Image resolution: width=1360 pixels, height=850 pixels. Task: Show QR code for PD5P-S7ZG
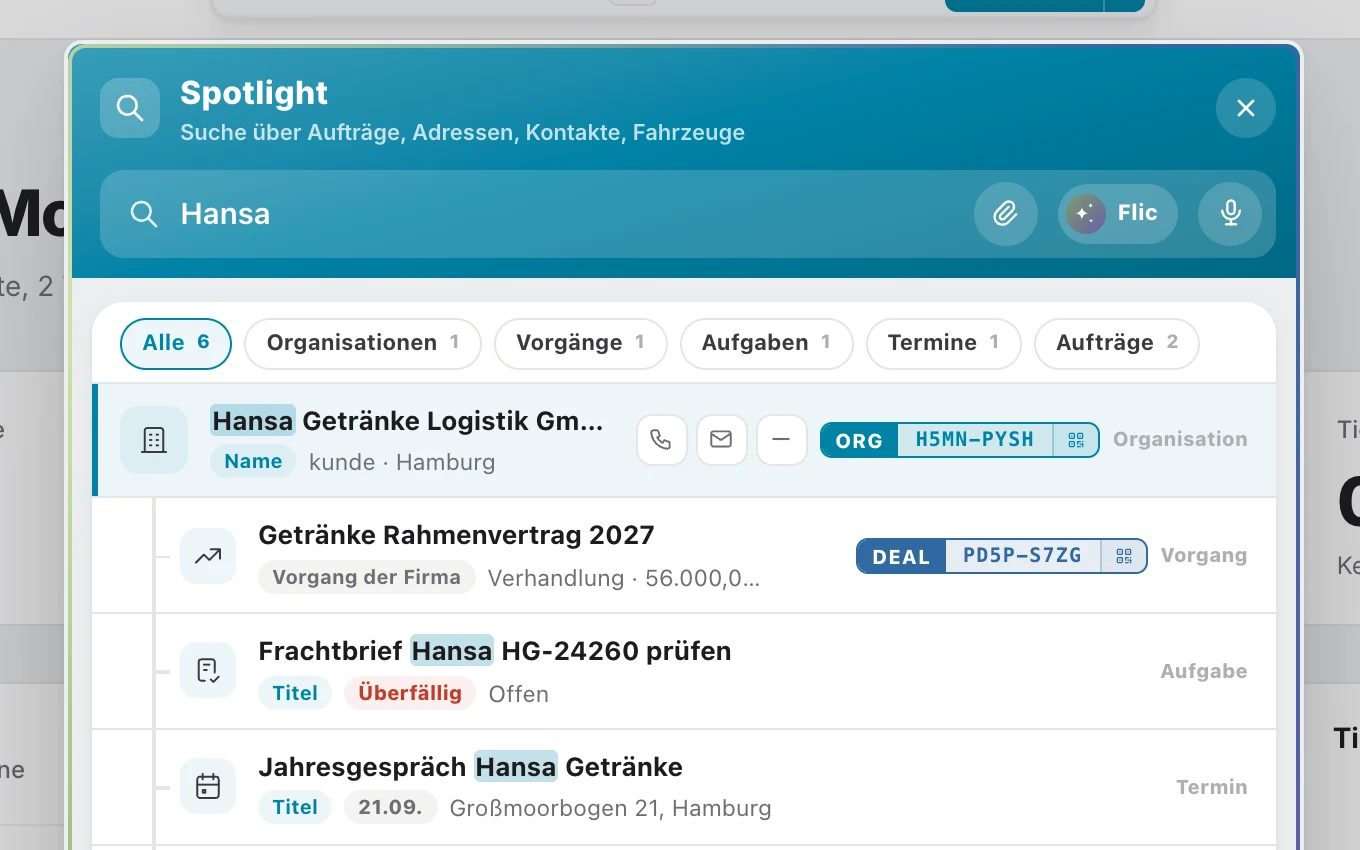coord(1124,556)
